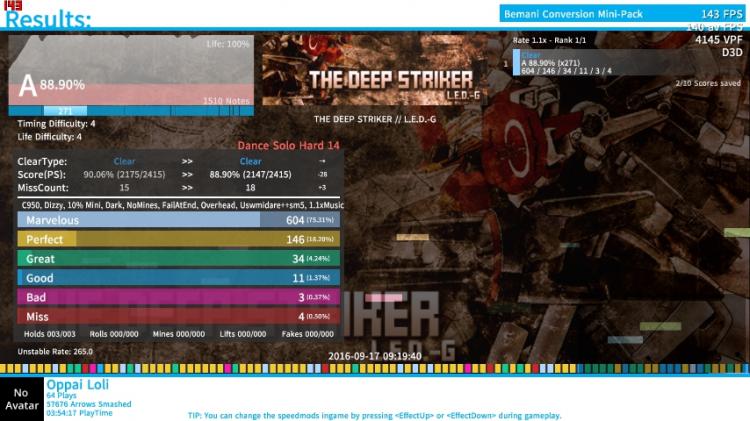Click the No Avatar profile picture
This screenshot has height=421, width=750.
(22, 399)
